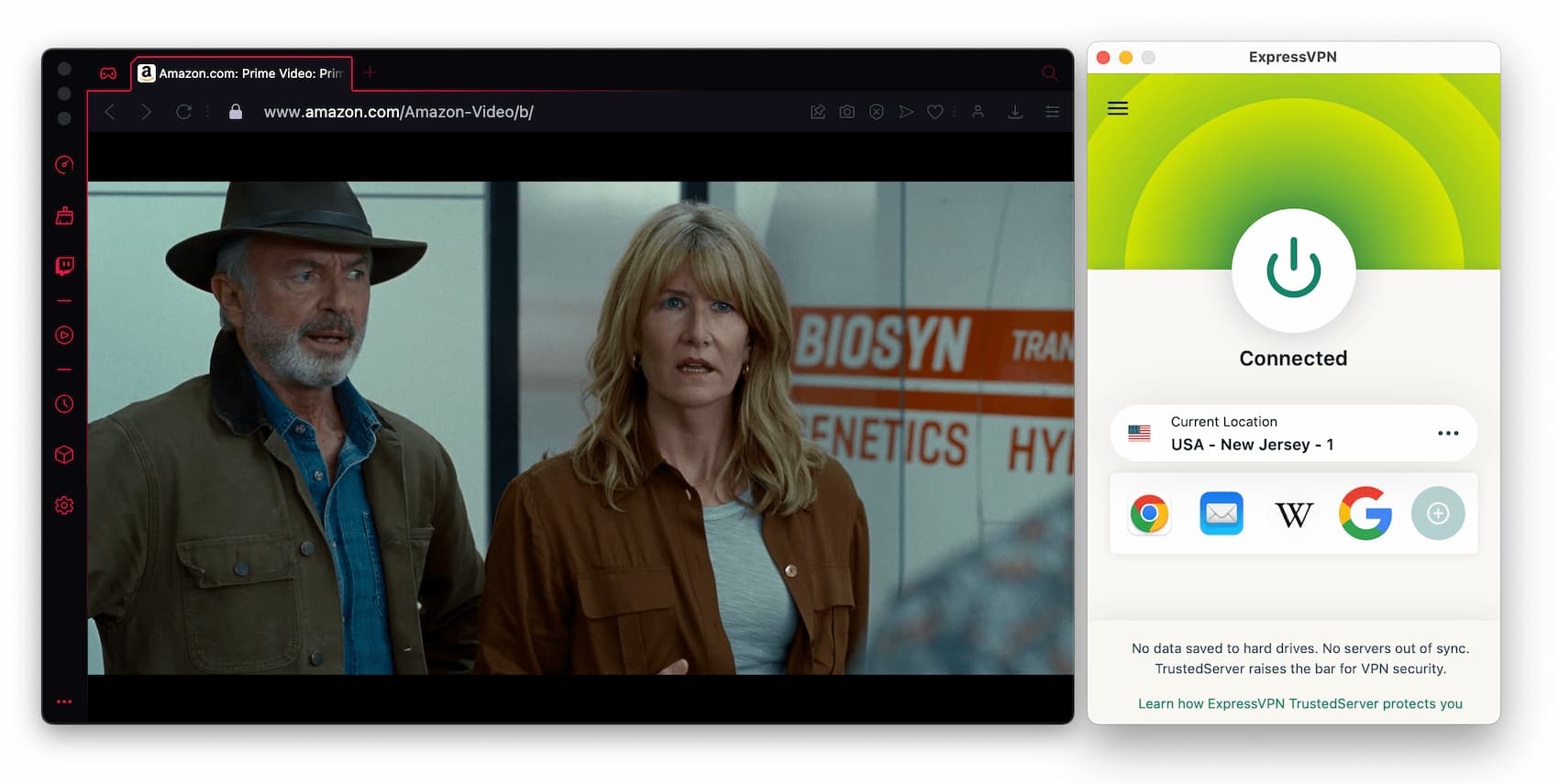Open a new tab with plus button
The image size is (1559, 784).
pyautogui.click(x=370, y=72)
